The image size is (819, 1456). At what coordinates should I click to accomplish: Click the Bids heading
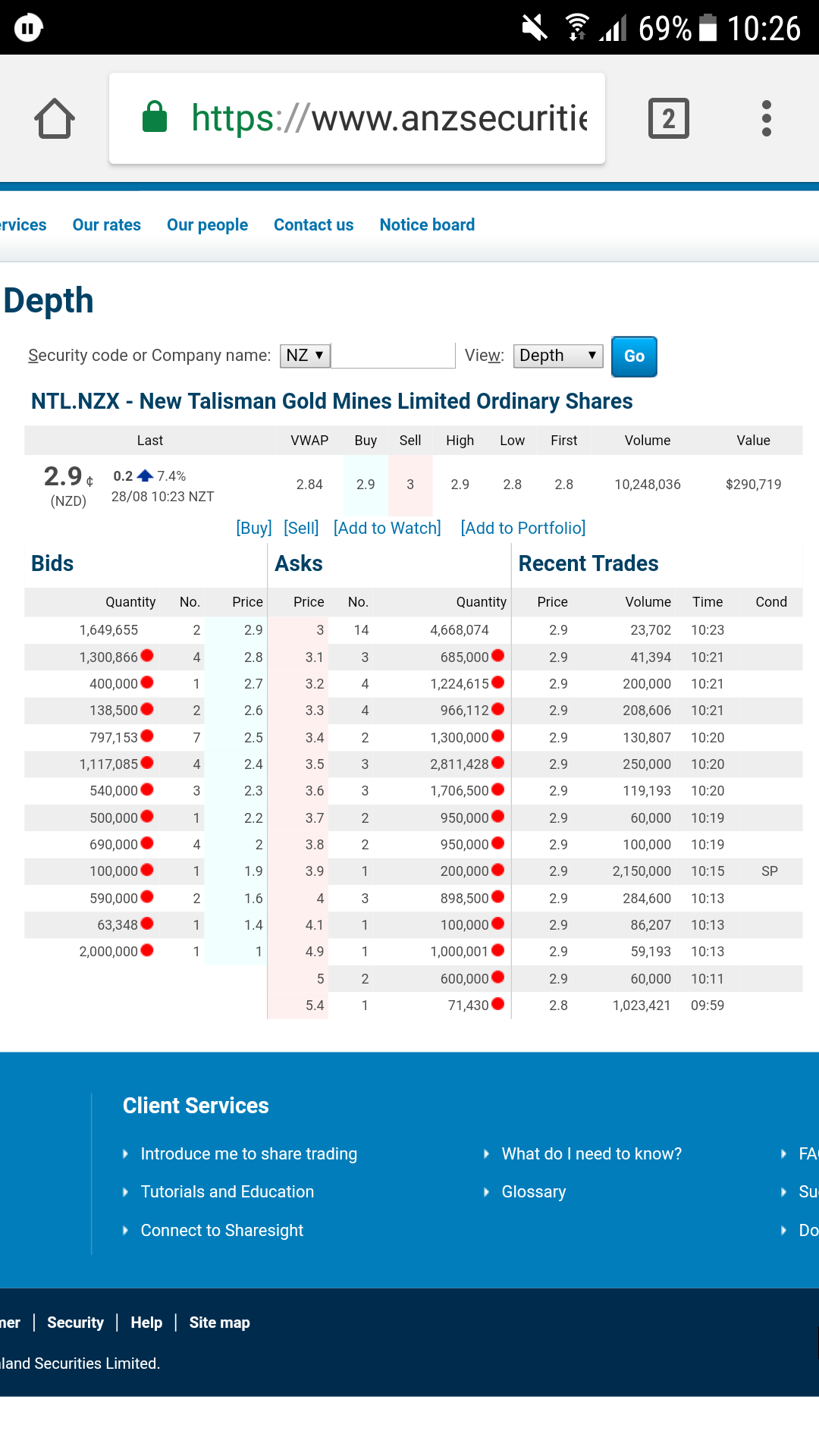(52, 563)
